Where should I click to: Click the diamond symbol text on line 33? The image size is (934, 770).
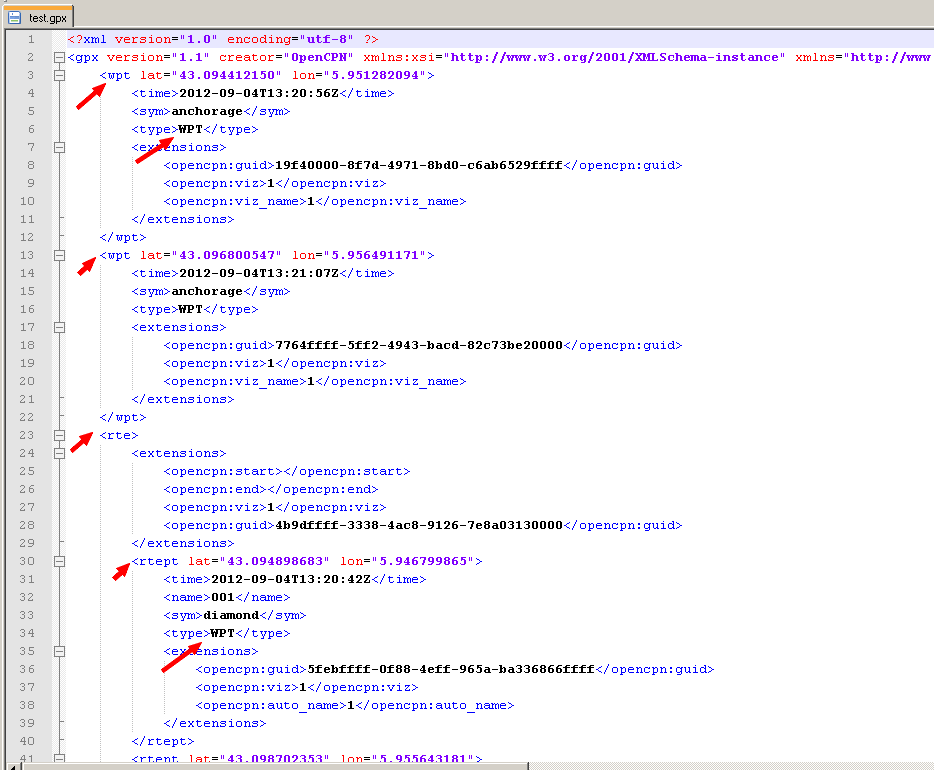coord(231,615)
